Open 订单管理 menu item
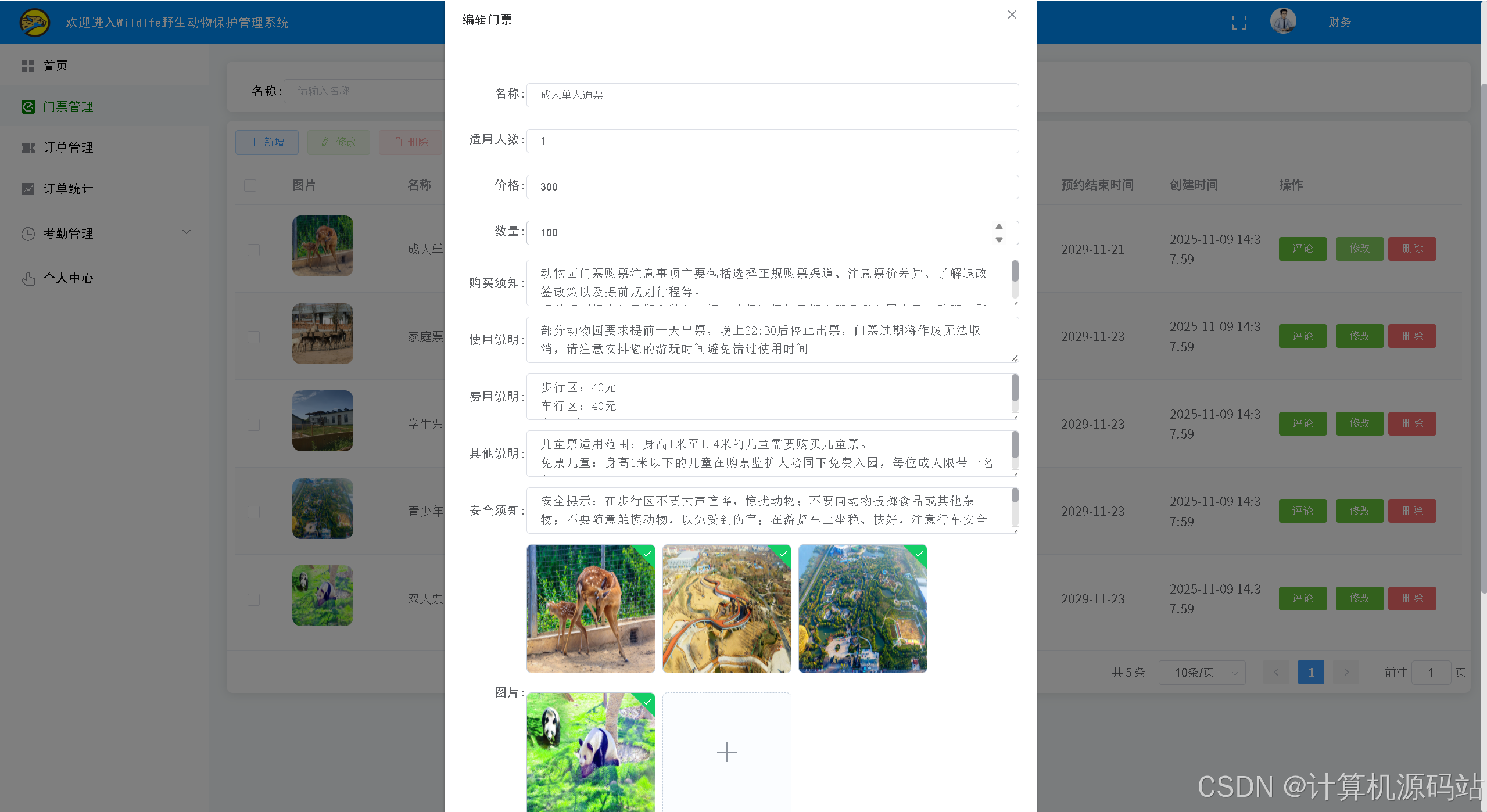This screenshot has width=1487, height=812. pyautogui.click(x=105, y=147)
